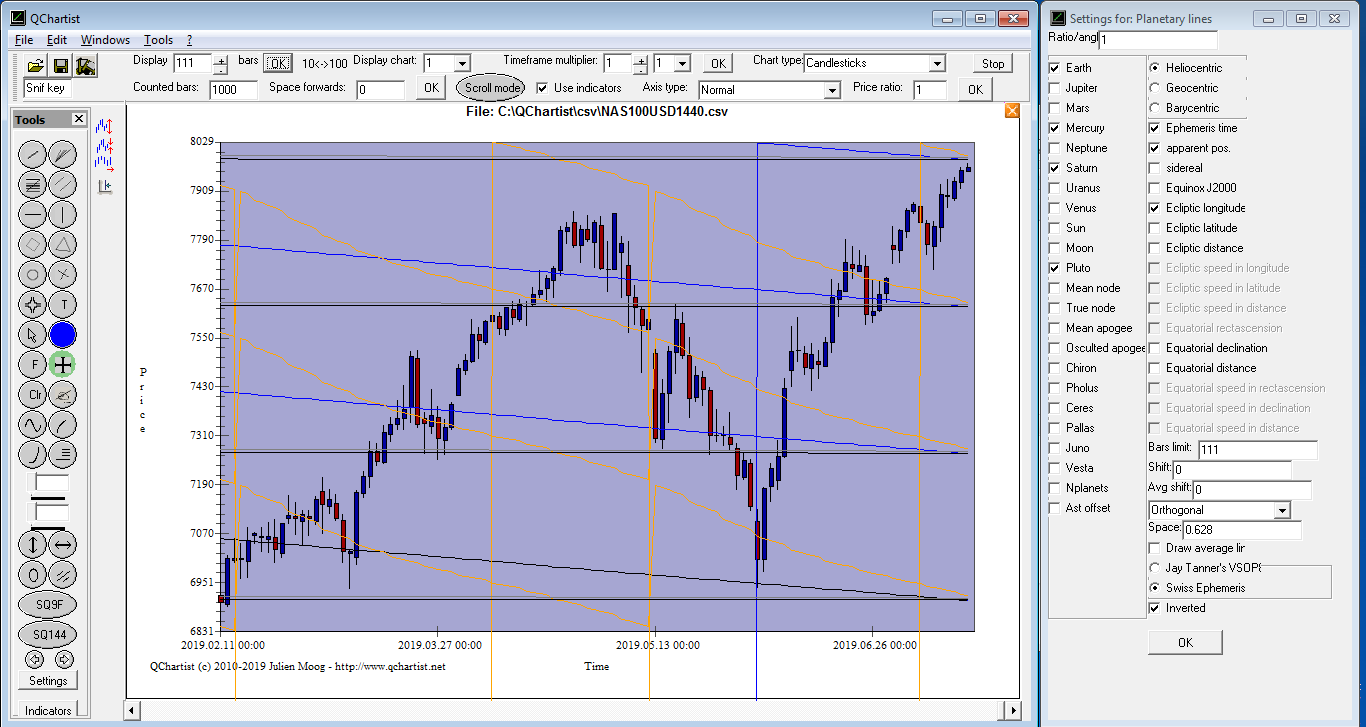Click the Stop button
Viewport: 1366px width, 727px height.
[992, 64]
